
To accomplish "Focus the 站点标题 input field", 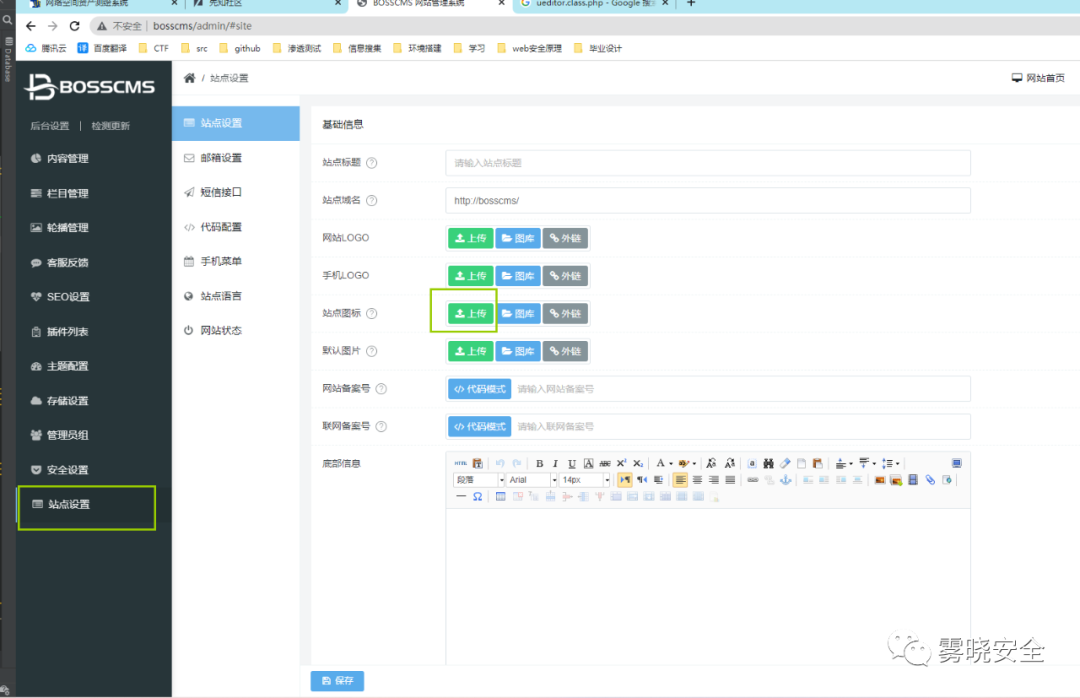I will [x=708, y=163].
